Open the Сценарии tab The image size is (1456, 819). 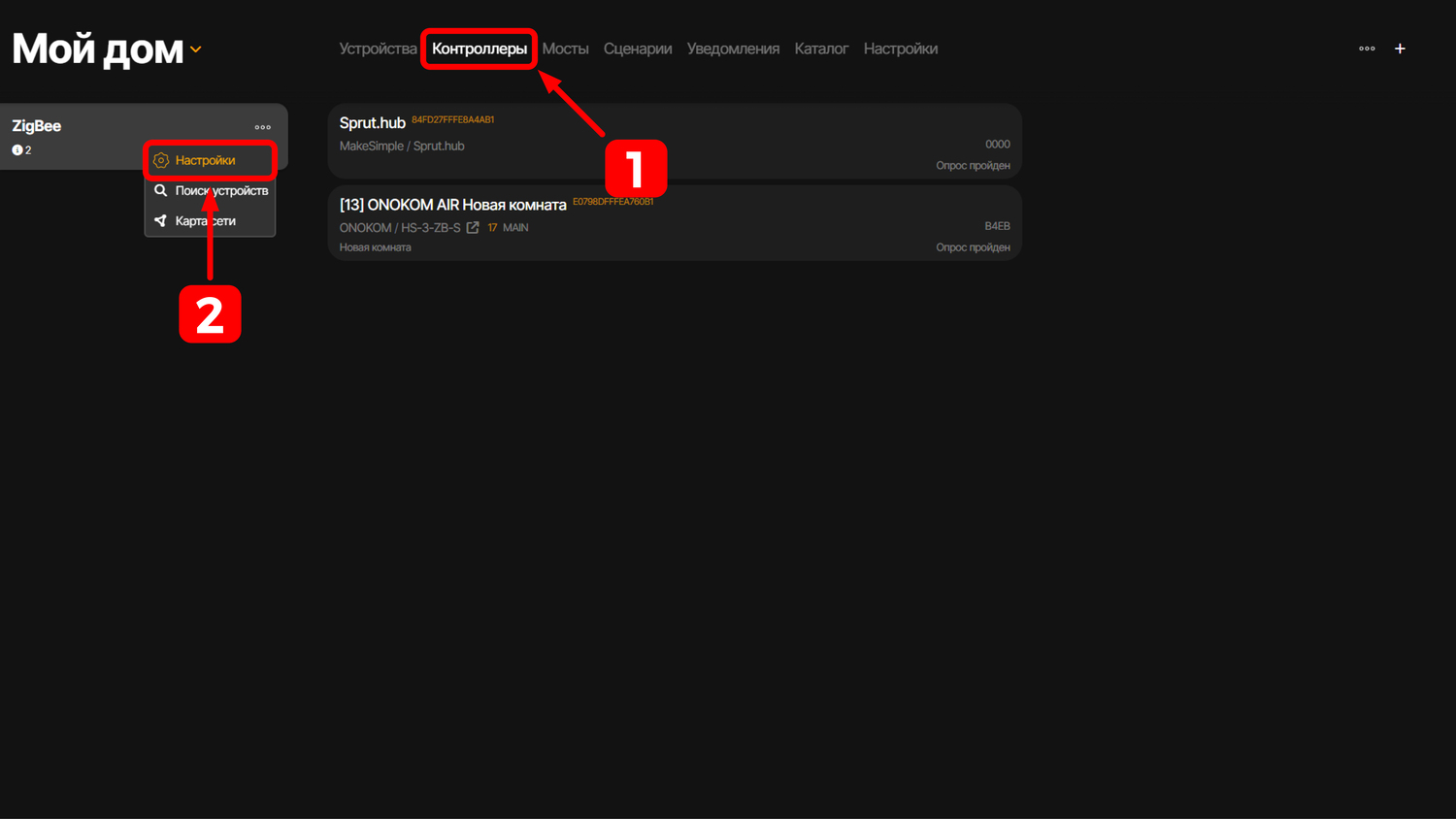637,49
